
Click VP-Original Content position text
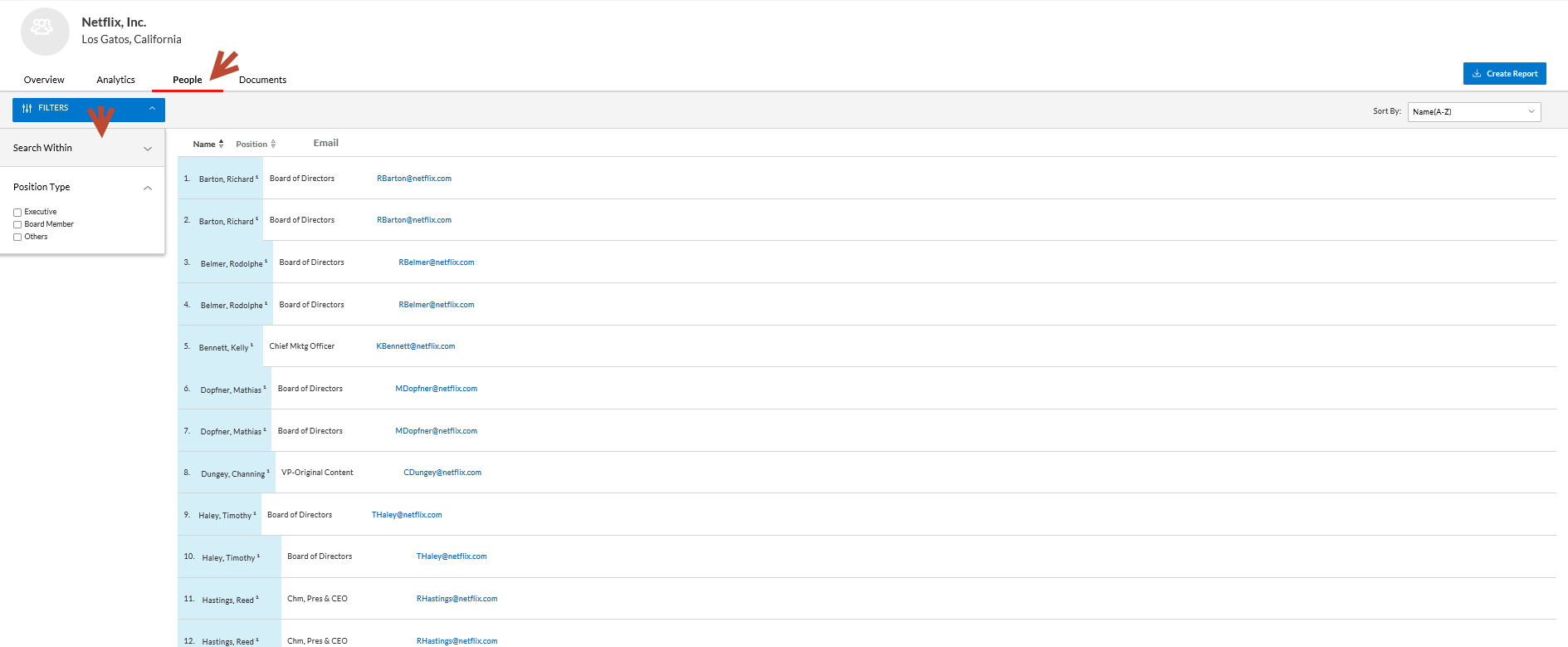click(x=317, y=473)
